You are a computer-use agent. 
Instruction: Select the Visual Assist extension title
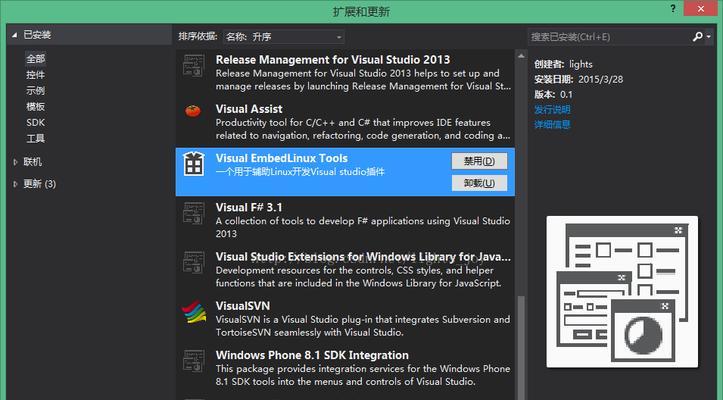click(249, 109)
